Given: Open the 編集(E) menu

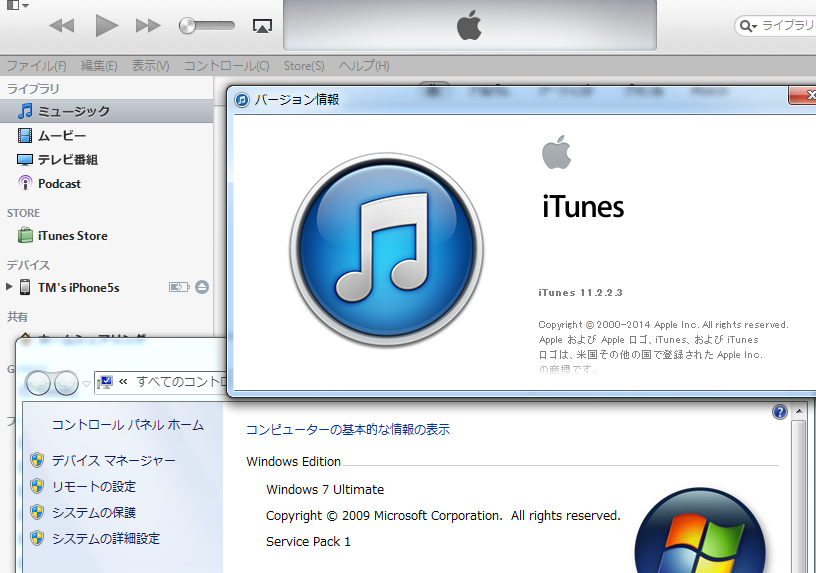Looking at the screenshot, I should 99,66.
